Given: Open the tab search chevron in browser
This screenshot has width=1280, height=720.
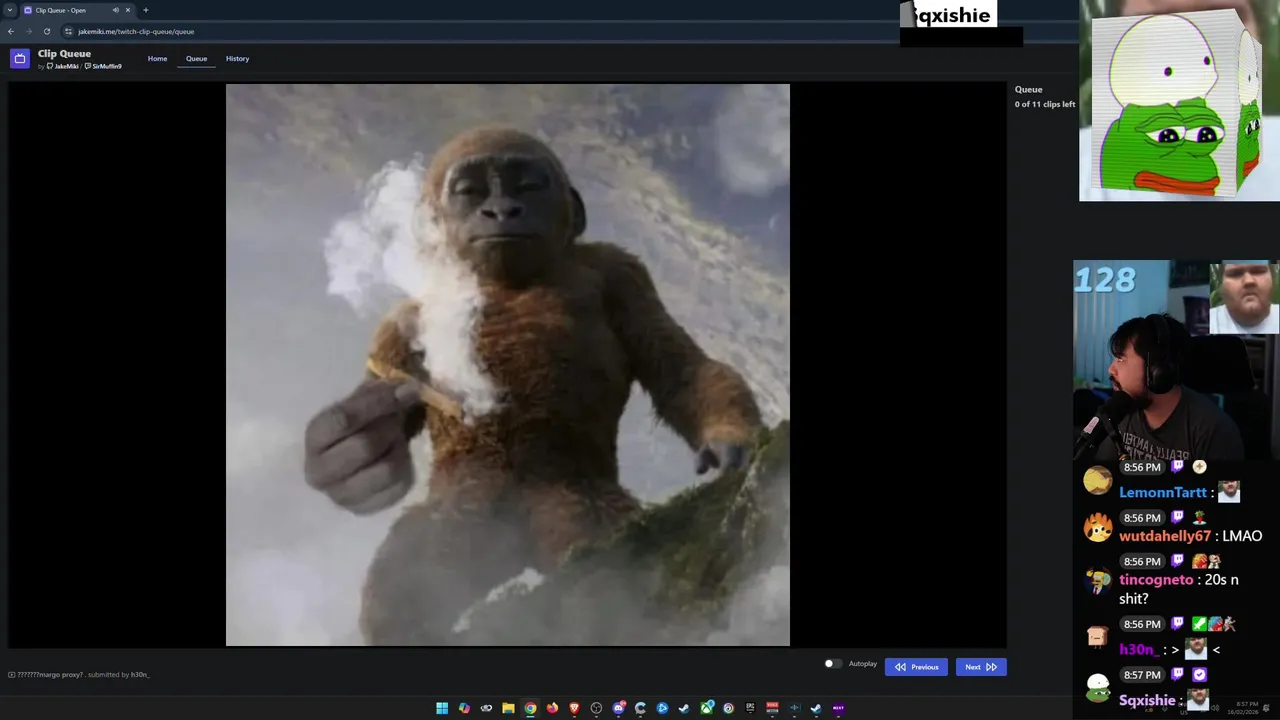Looking at the screenshot, I should click(10, 10).
